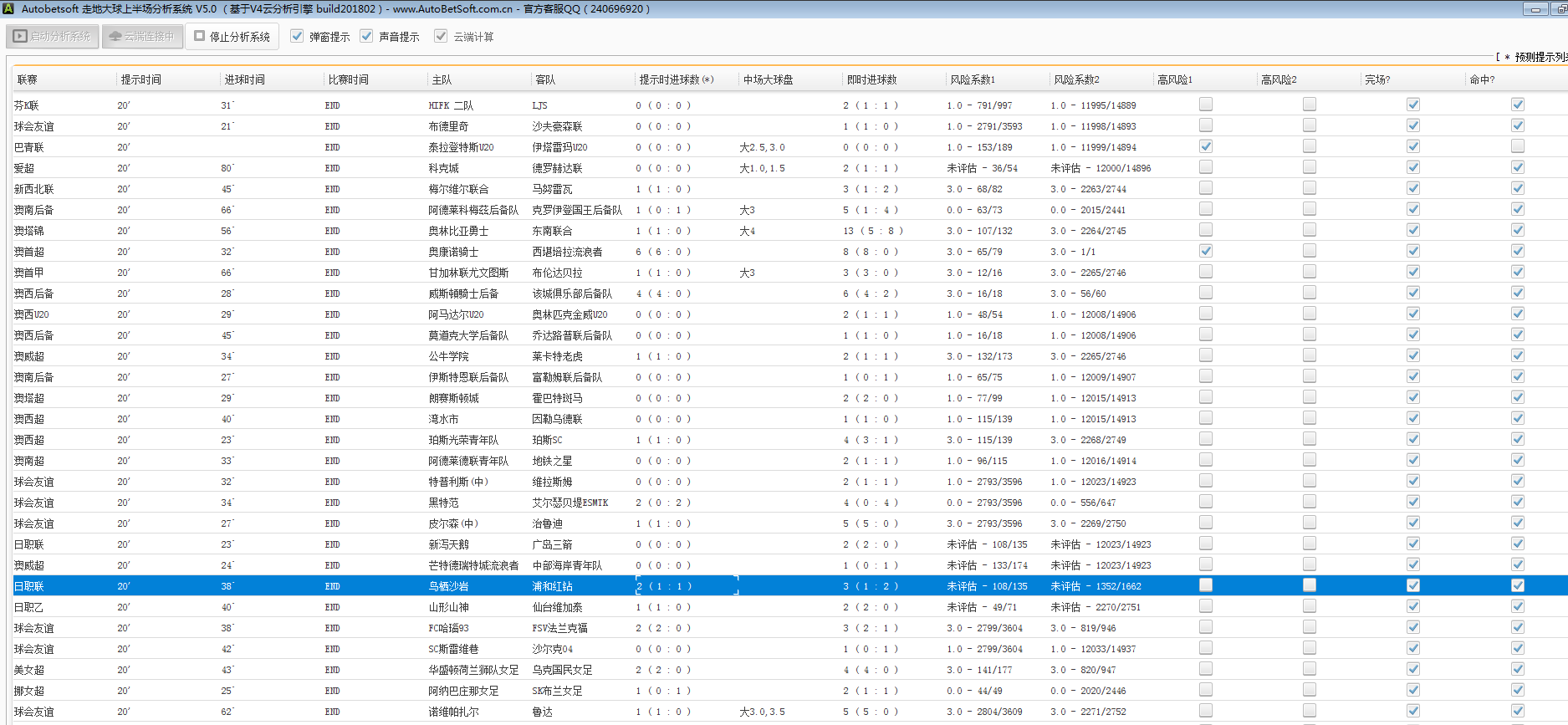Click the 风险系数1 column header

(x=973, y=79)
